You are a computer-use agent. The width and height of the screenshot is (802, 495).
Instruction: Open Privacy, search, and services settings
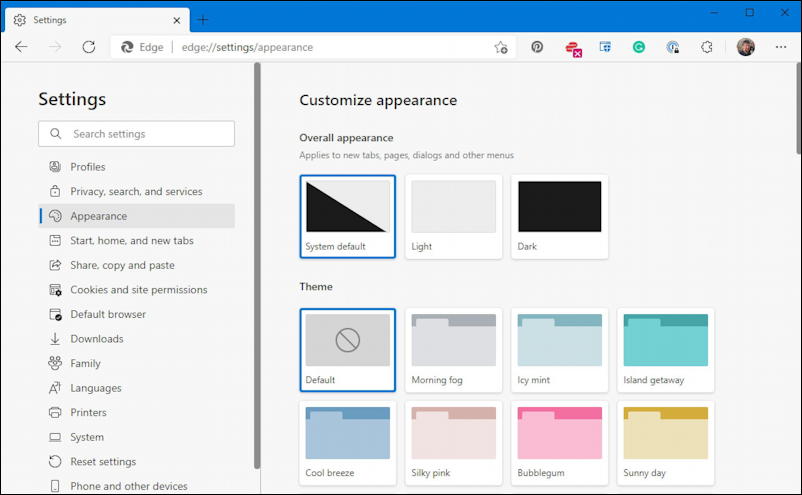tap(136, 191)
